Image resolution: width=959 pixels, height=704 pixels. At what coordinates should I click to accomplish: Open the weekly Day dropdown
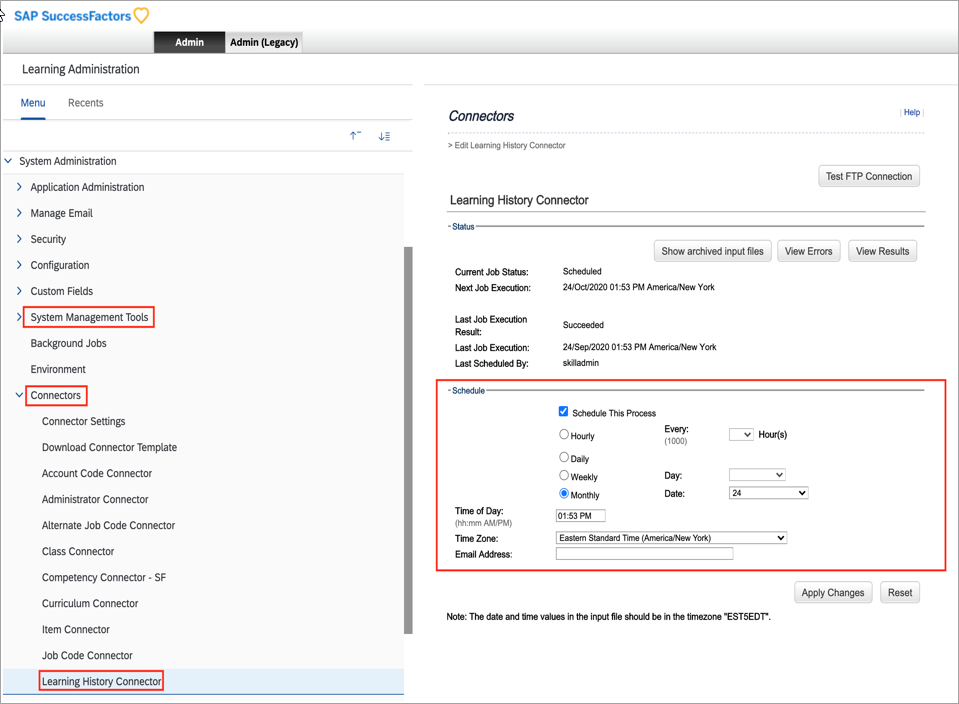[757, 475]
